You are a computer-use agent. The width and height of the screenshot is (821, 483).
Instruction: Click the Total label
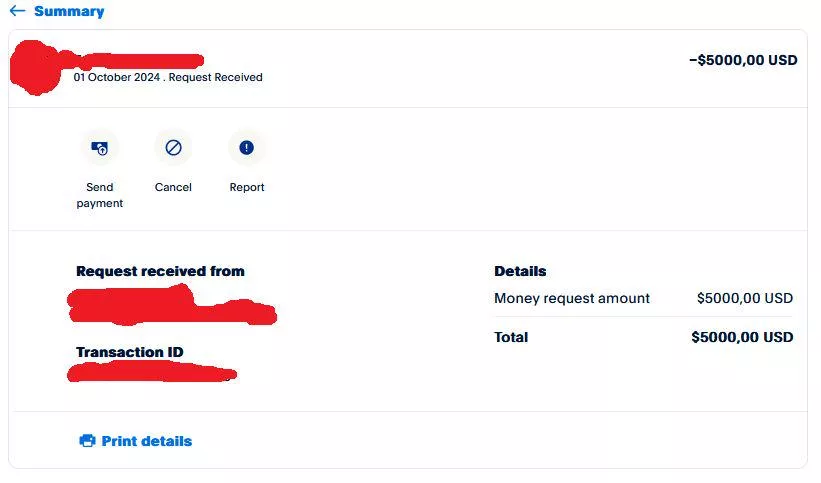click(511, 337)
